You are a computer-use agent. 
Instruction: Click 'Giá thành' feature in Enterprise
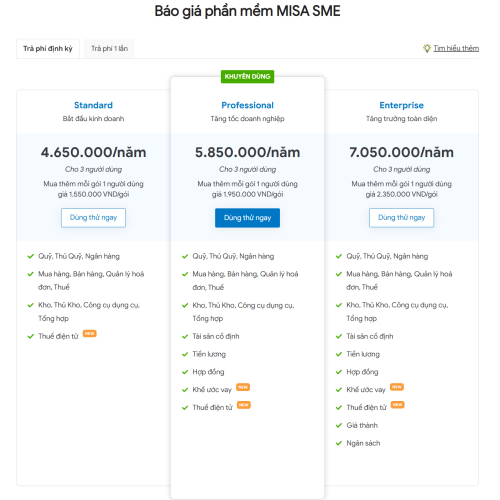coord(362,425)
